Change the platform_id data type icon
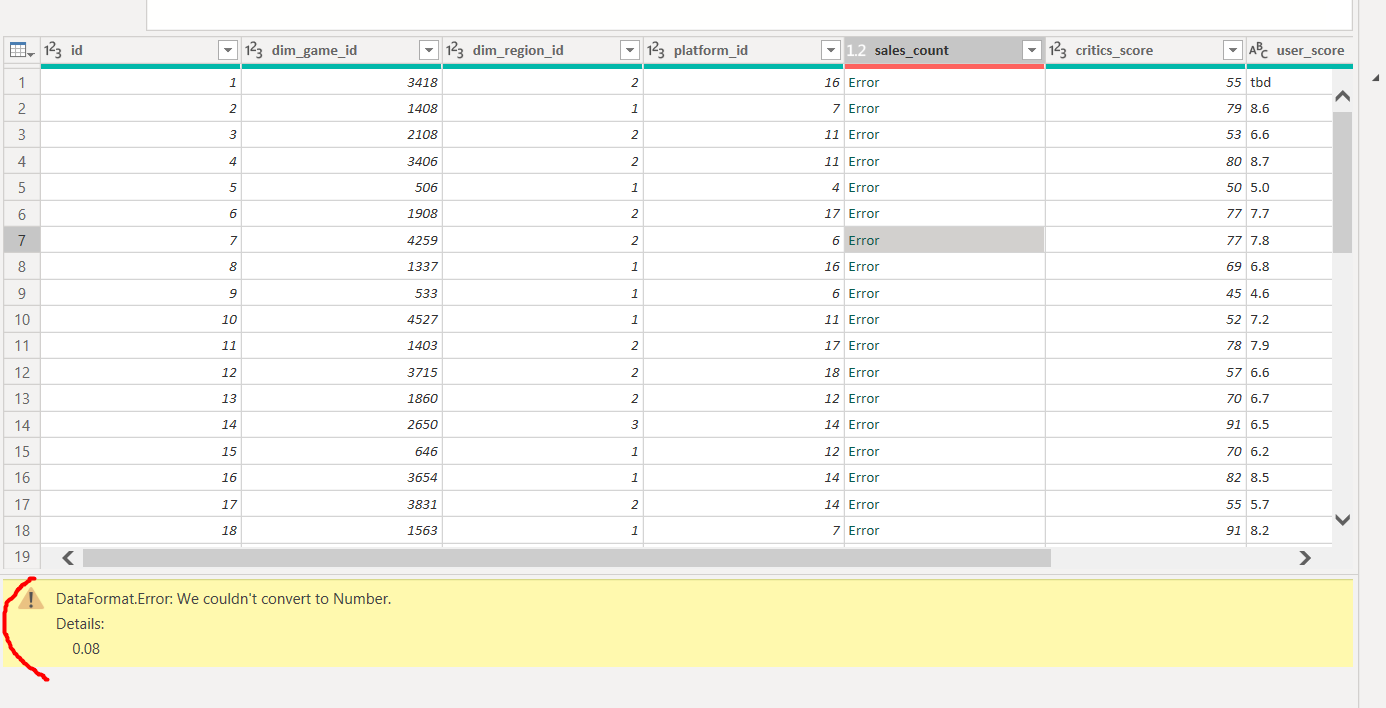 (657, 50)
